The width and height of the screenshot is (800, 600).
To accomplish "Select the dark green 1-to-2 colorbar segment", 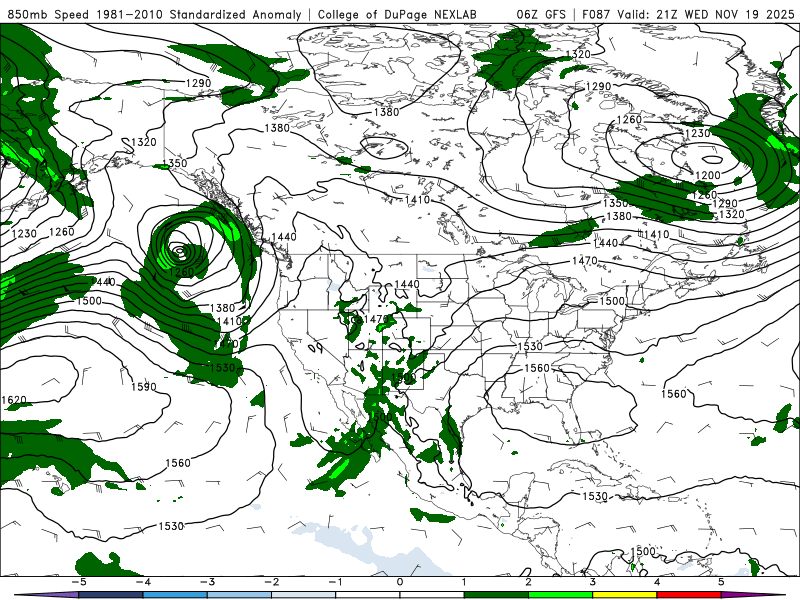I will point(496,595).
